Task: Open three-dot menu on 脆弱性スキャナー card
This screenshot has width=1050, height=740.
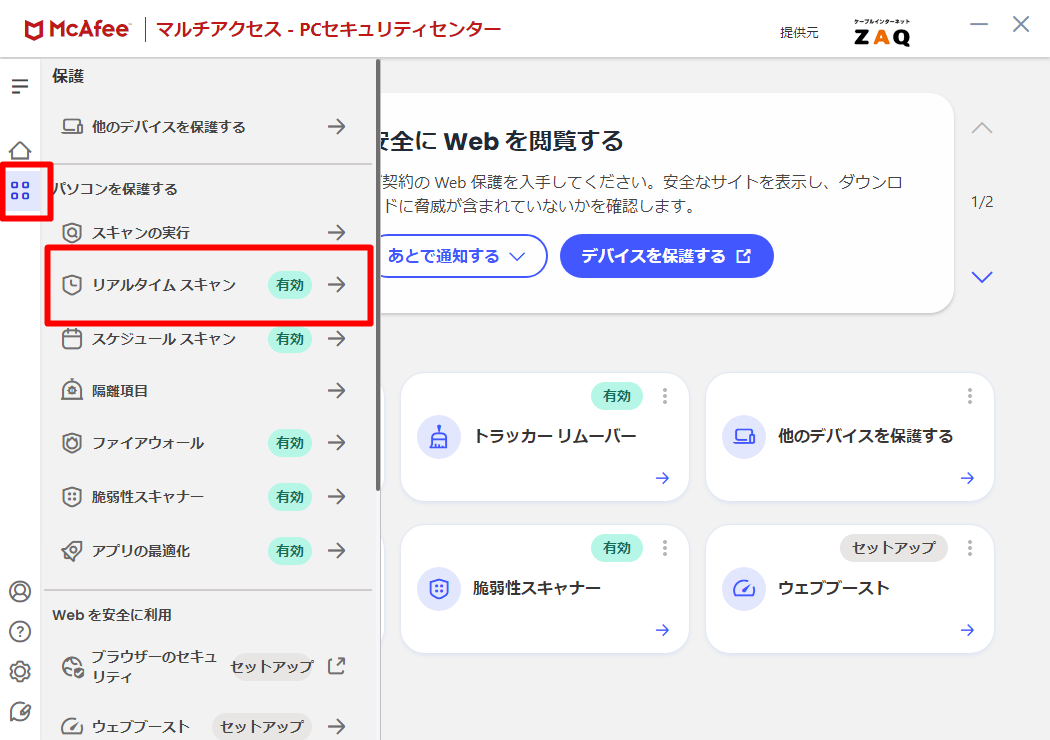Action: [665, 548]
